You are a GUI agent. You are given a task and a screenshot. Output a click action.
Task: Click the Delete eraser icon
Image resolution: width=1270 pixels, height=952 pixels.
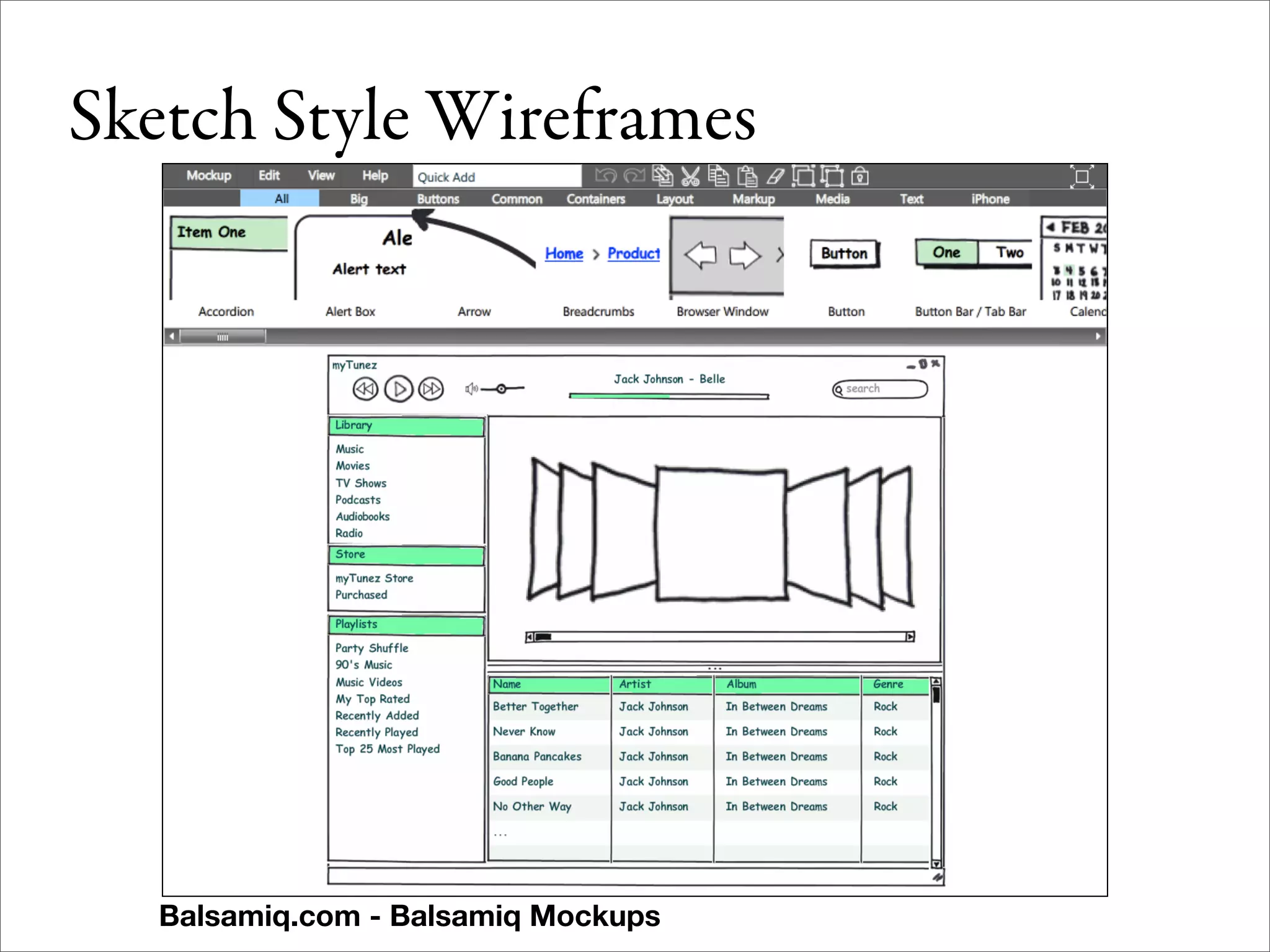(x=775, y=177)
